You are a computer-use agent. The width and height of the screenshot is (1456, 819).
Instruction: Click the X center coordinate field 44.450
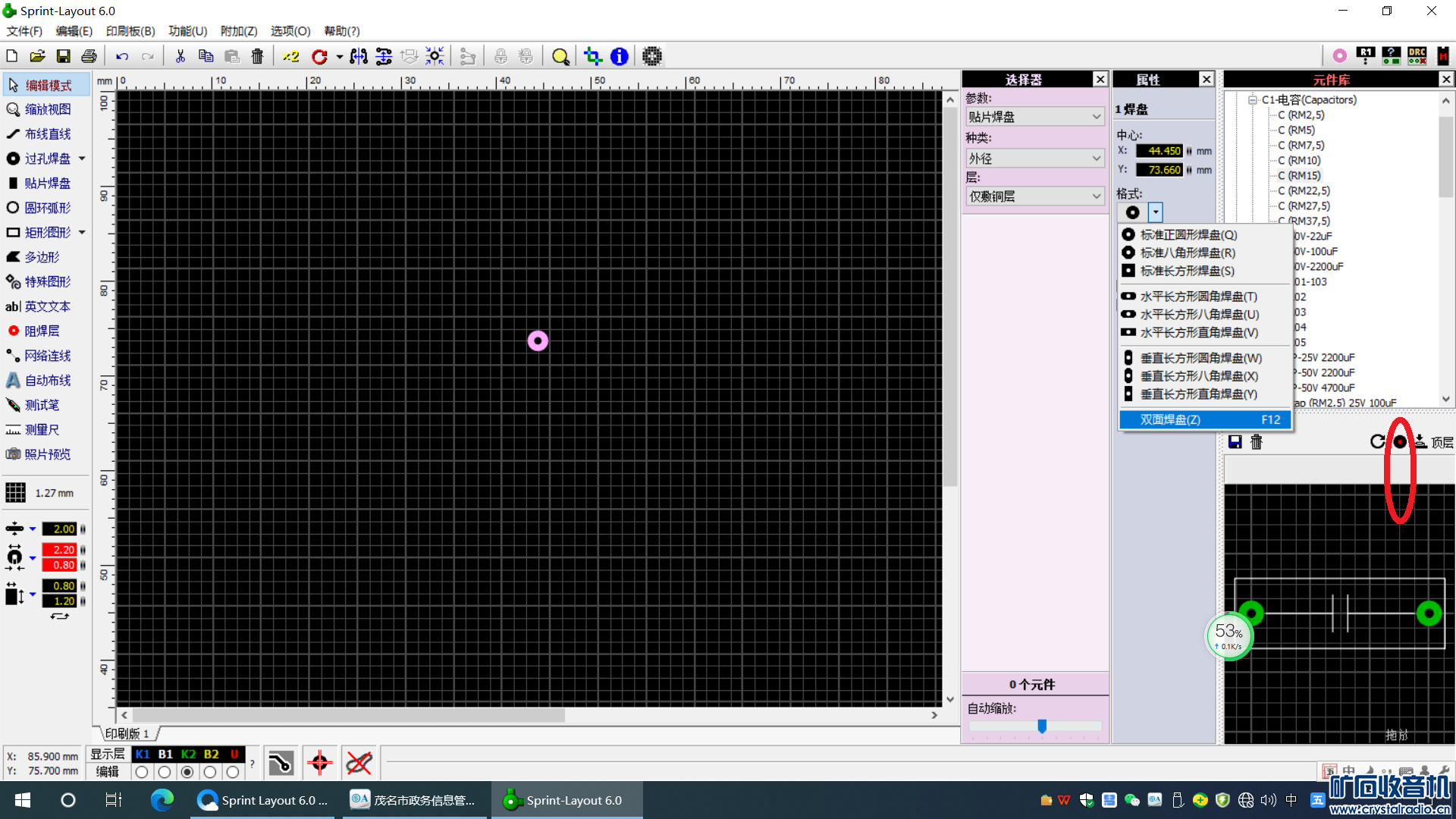(1159, 151)
